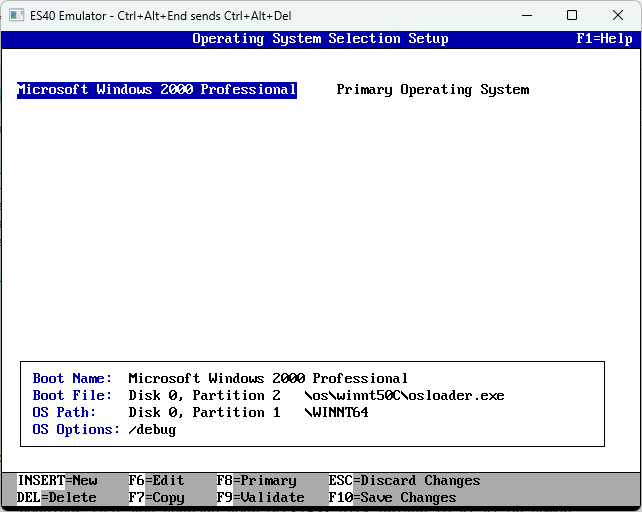Click the Operating System Selection Setup heading
642x512 pixels.
point(320,39)
